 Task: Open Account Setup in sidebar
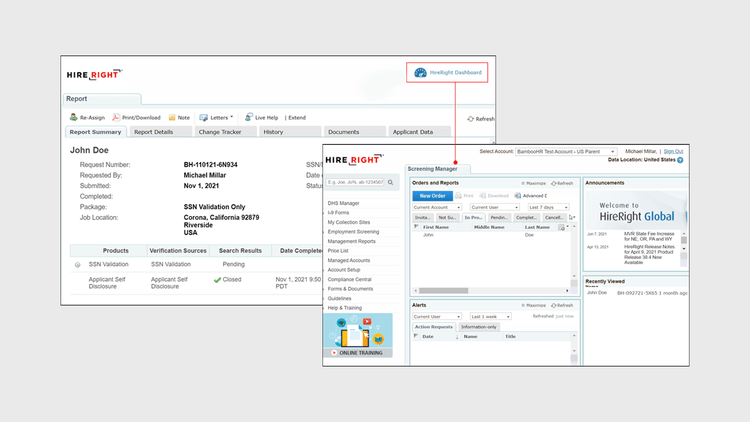[343, 270]
